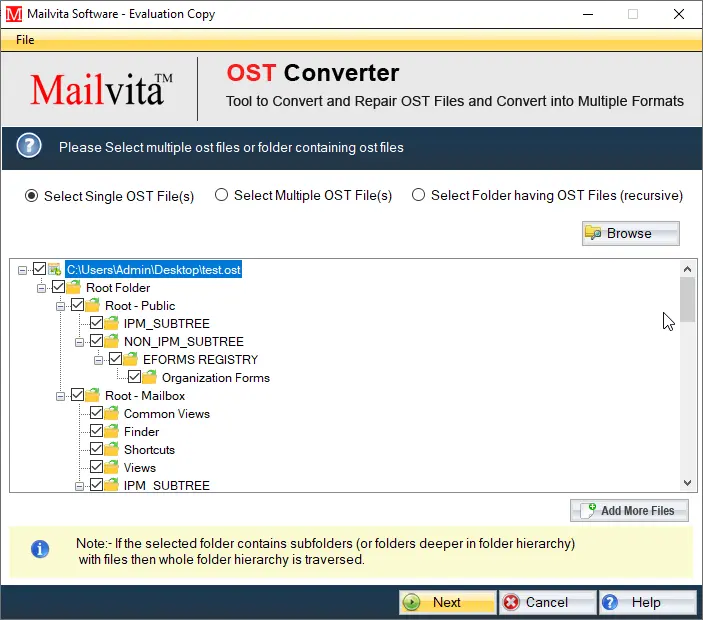Click folder icon of IPM_SUBTREE under Root - Public
Viewport: 703px width, 620px height.
pyautogui.click(x=111, y=323)
